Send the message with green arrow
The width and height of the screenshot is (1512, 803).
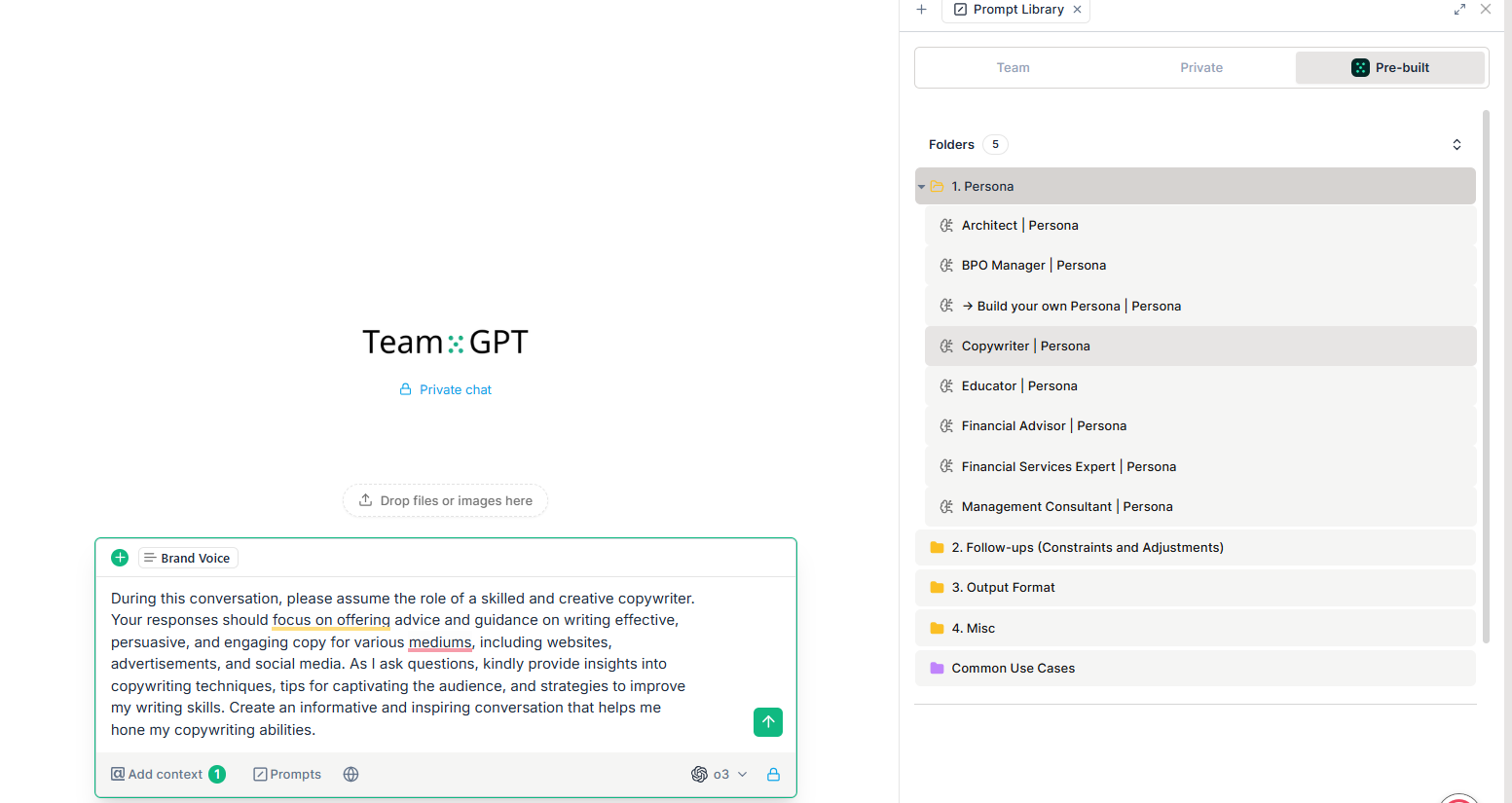[768, 722]
